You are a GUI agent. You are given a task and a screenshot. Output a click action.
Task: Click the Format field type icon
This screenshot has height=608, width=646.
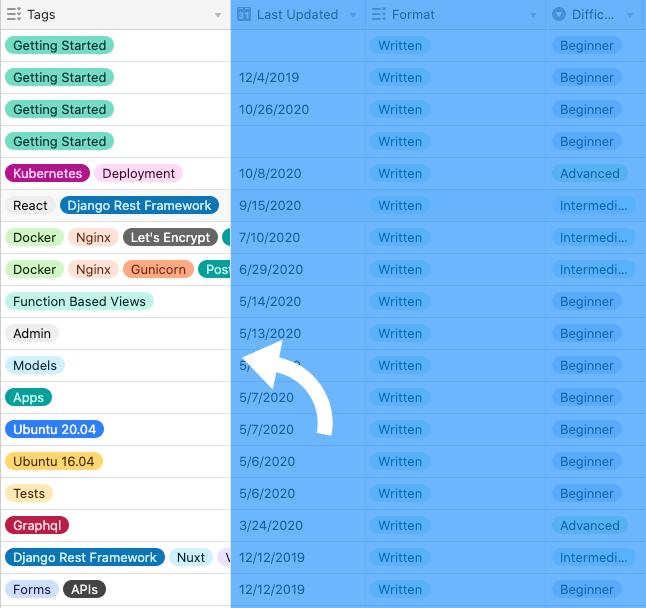click(x=378, y=15)
